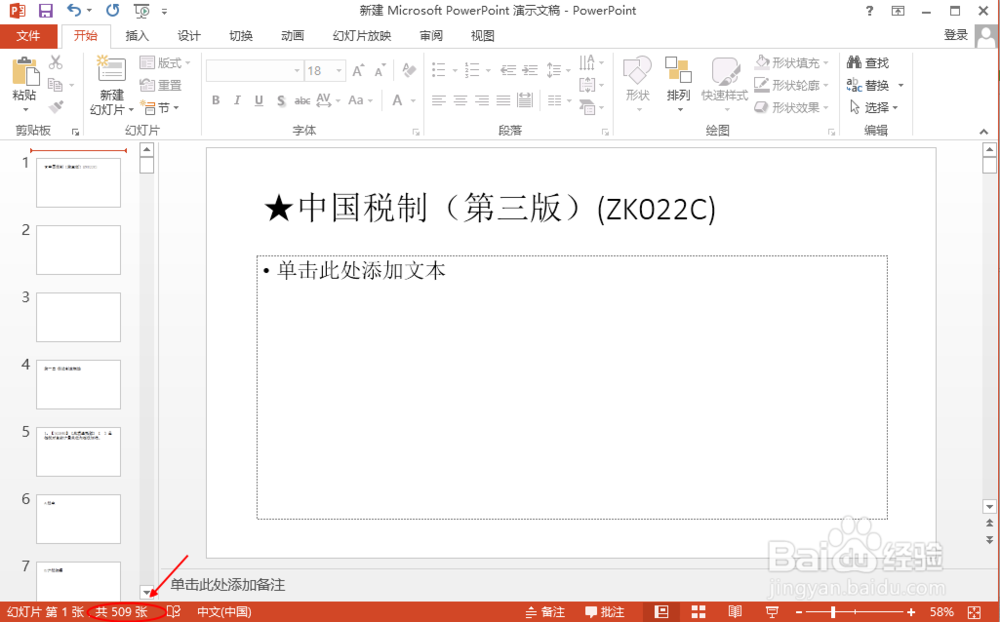The width and height of the screenshot is (1000, 622).
Task: Open 形状效果 shape effects options
Action: pos(791,108)
